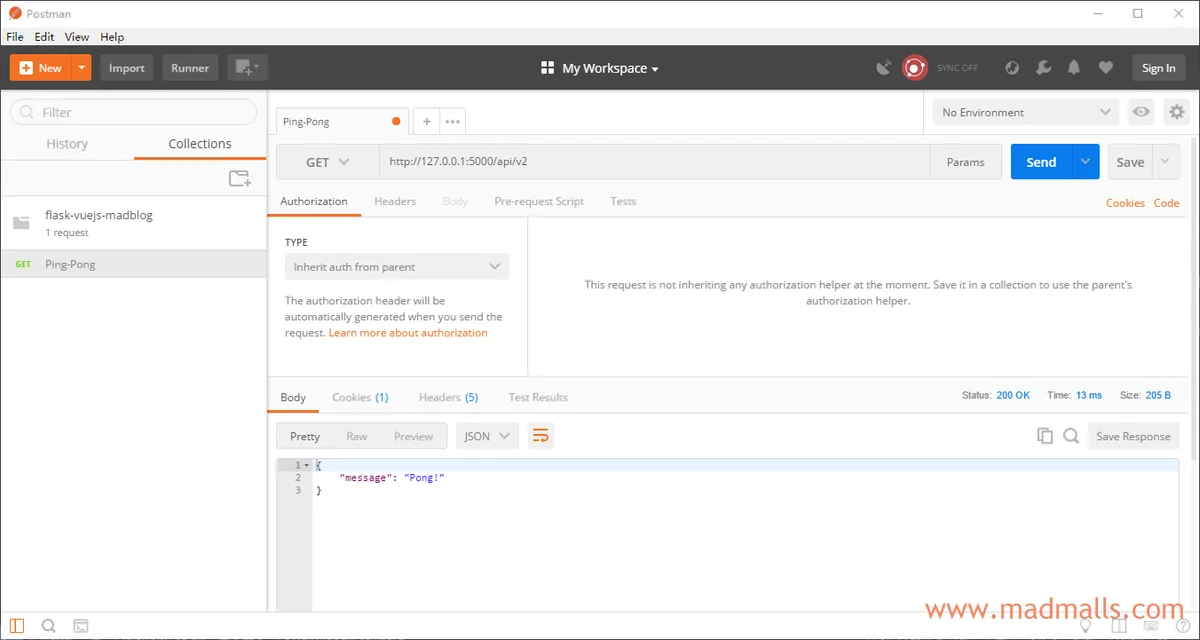This screenshot has height=640, width=1200.
Task: Add a new request tab with plus
Action: point(426,121)
